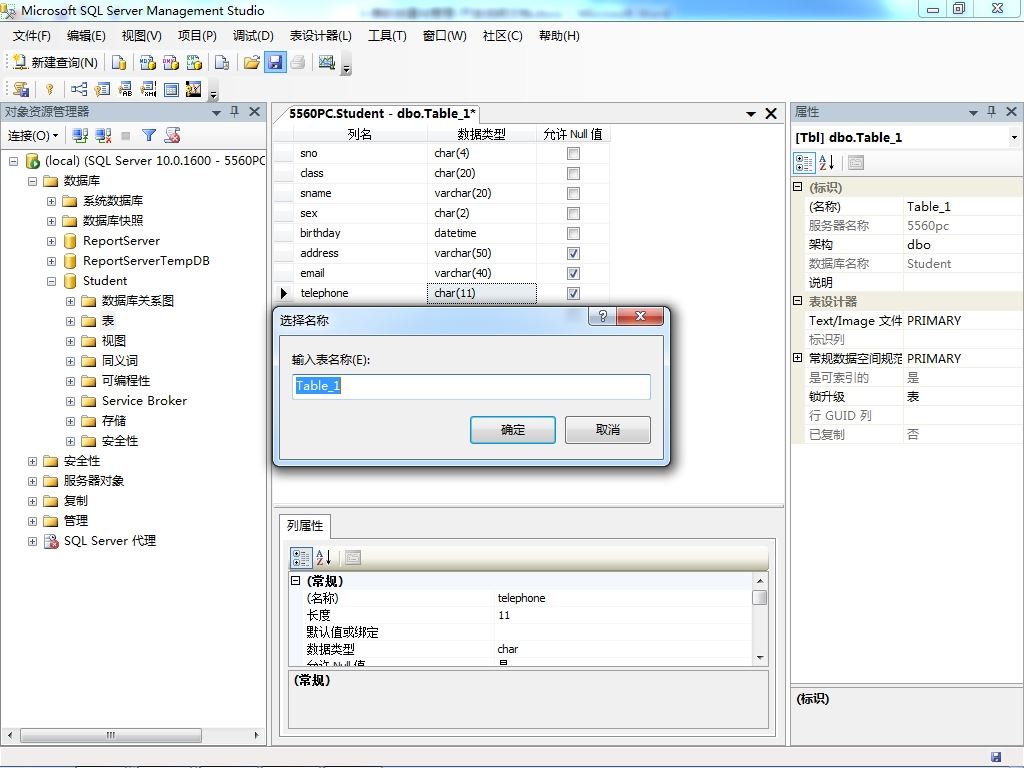
Task: Uncheck Allow Null for email
Action: pos(573,273)
